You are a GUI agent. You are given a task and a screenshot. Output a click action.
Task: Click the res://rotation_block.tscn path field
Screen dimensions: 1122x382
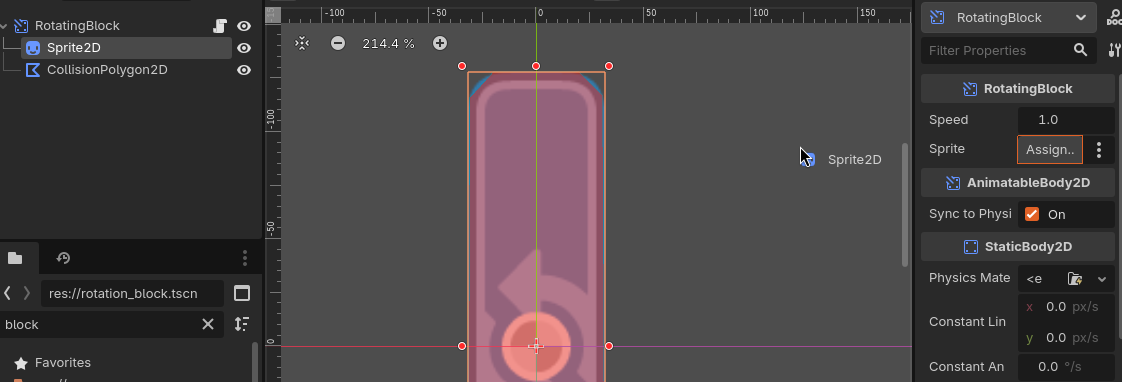click(x=132, y=293)
